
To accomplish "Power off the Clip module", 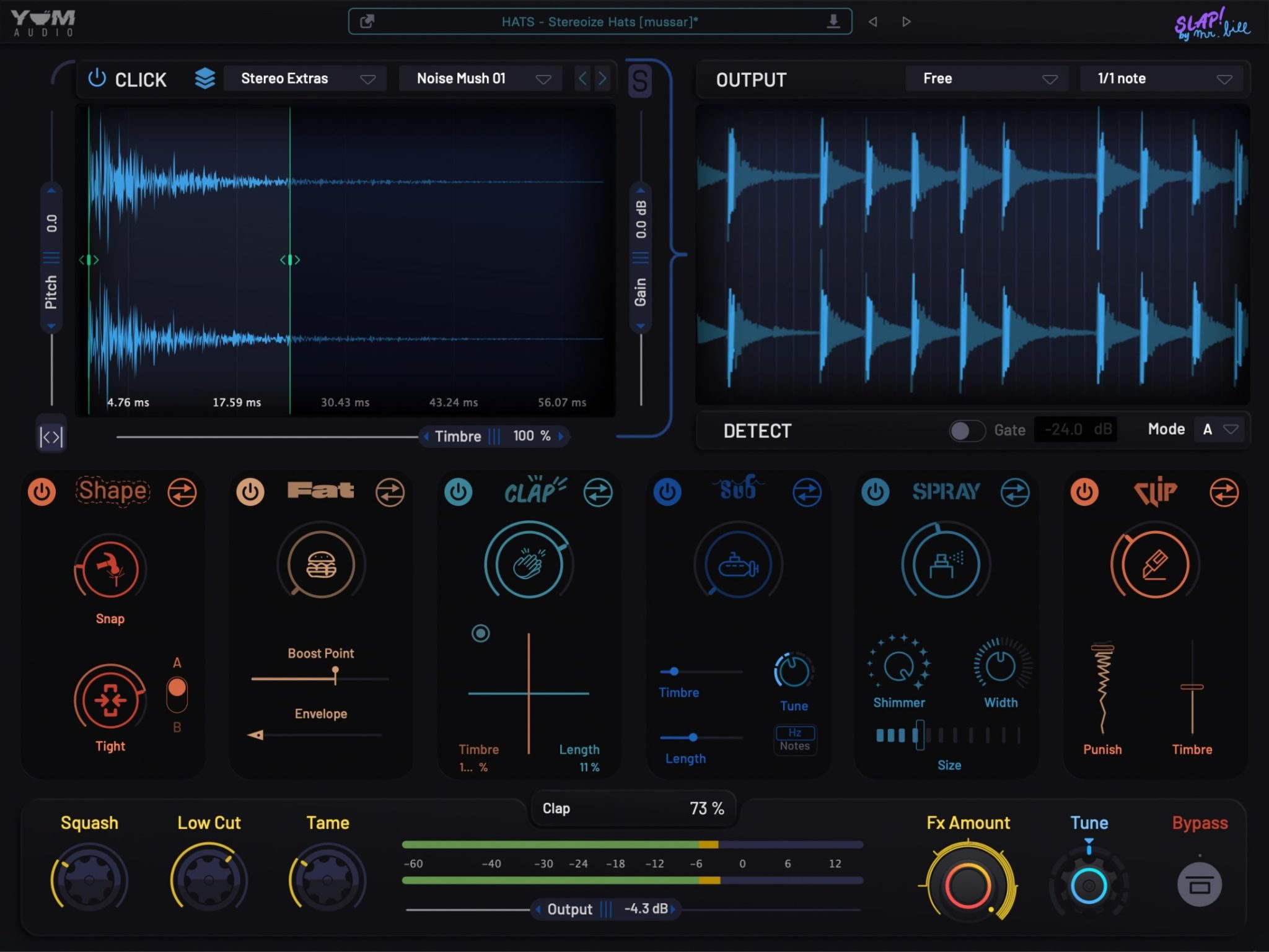I will [1085, 492].
